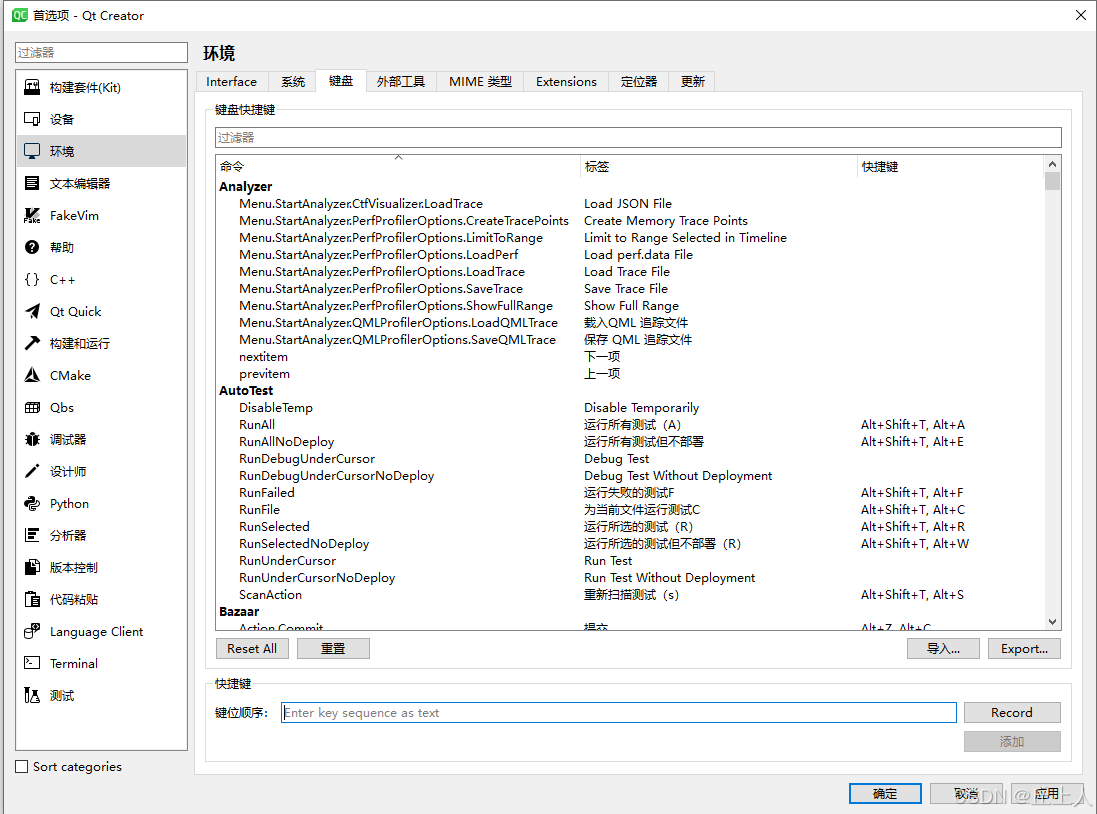Select the nextitem command row
Image resolution: width=1097 pixels, height=814 pixels.
pos(630,357)
